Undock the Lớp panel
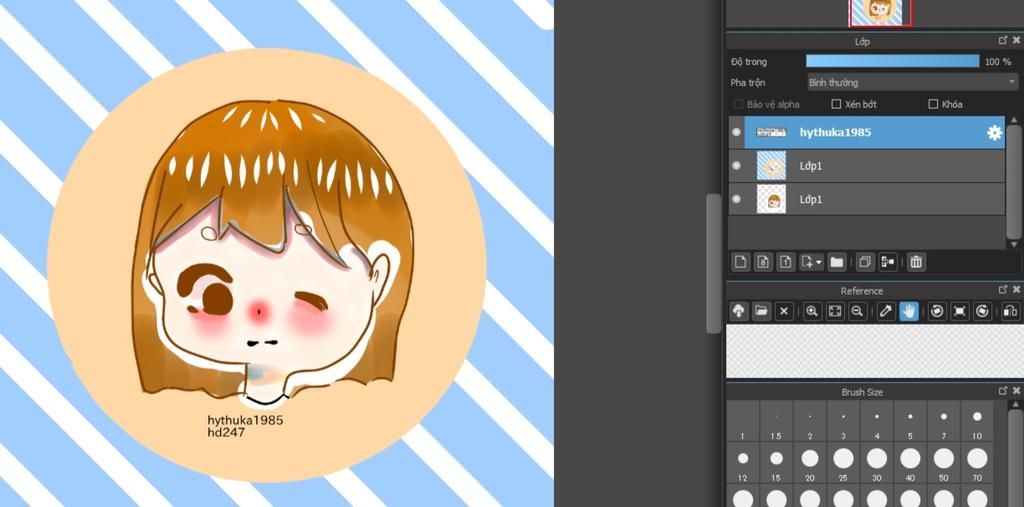 (1003, 41)
